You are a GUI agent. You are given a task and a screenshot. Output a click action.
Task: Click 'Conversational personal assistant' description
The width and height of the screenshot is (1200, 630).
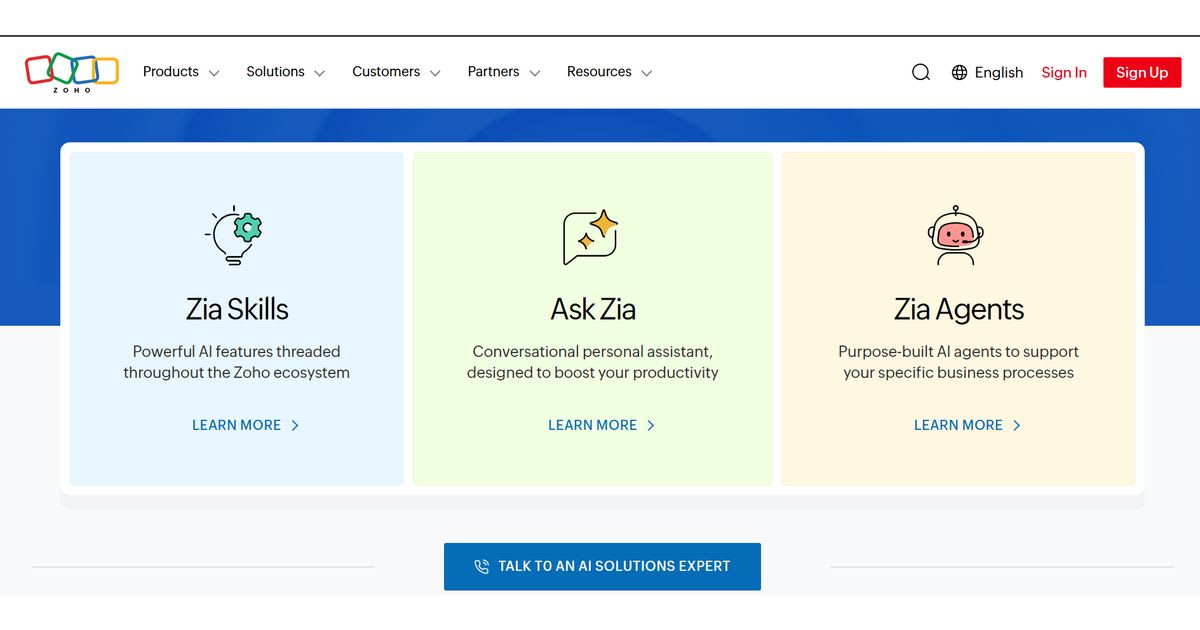pos(593,362)
